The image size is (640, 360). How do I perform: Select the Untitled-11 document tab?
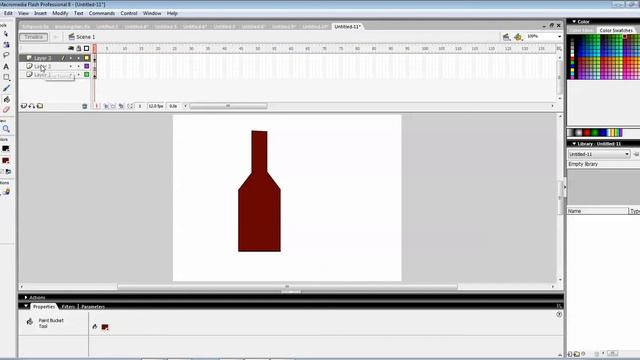tap(347, 27)
